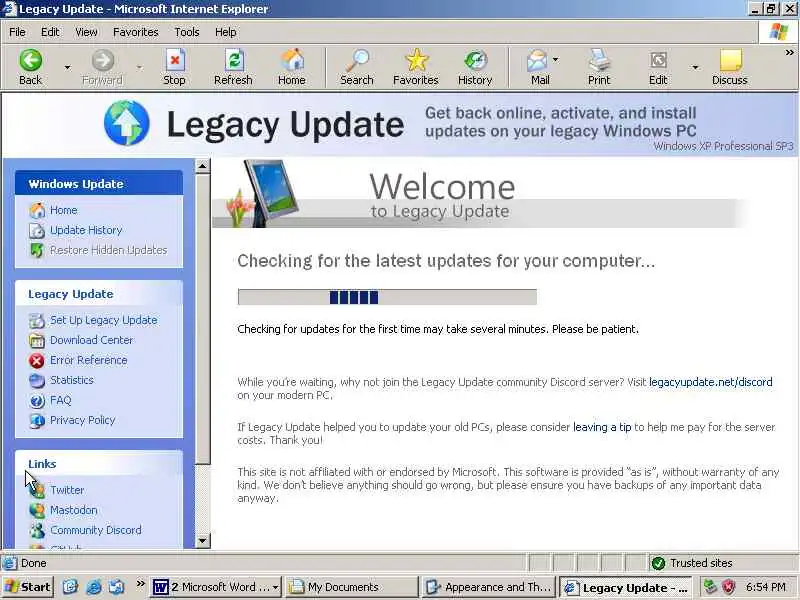Open the FAQ sidebar link
The width and height of the screenshot is (800, 600).
61,401
